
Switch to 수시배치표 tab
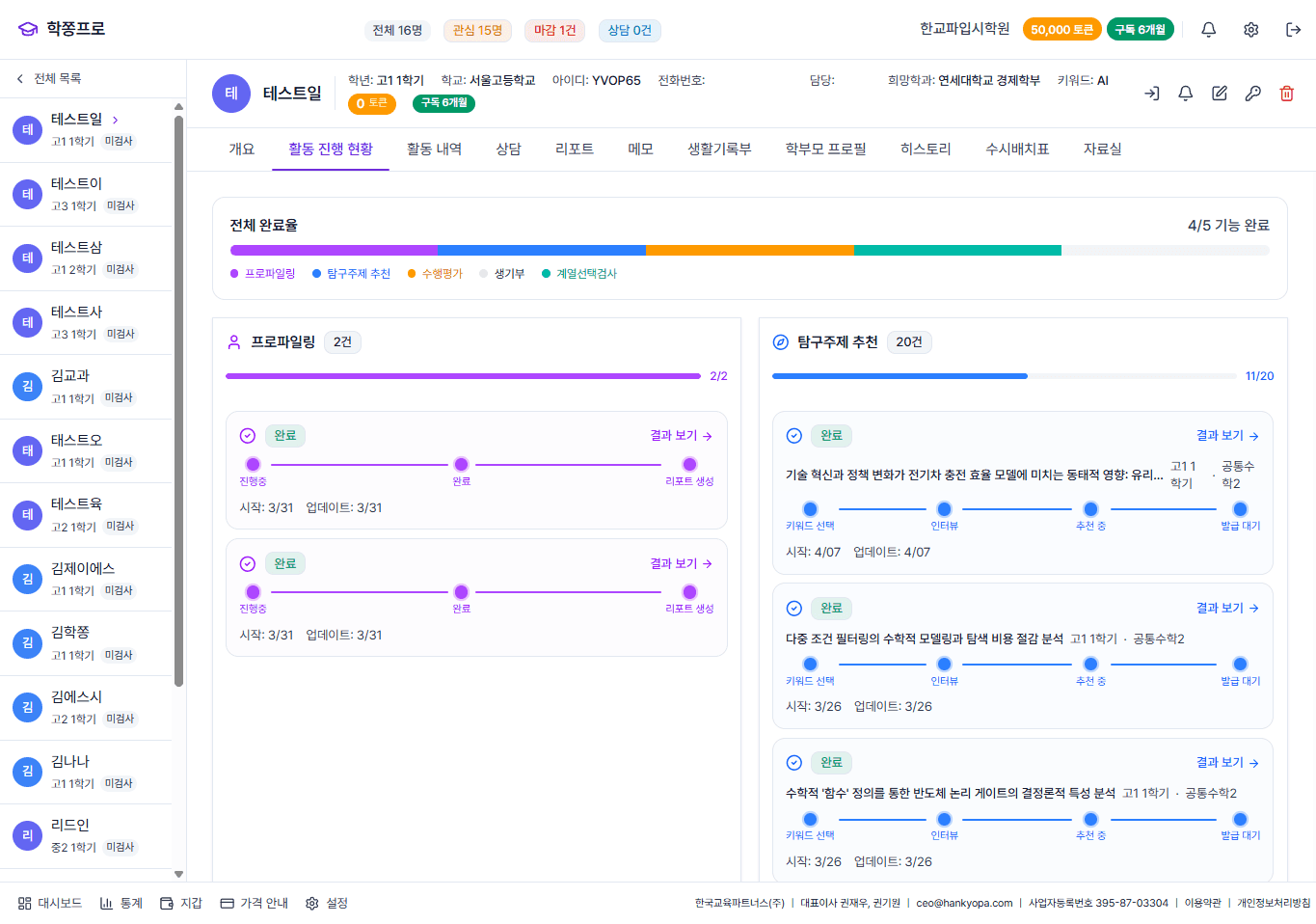tap(1016, 149)
